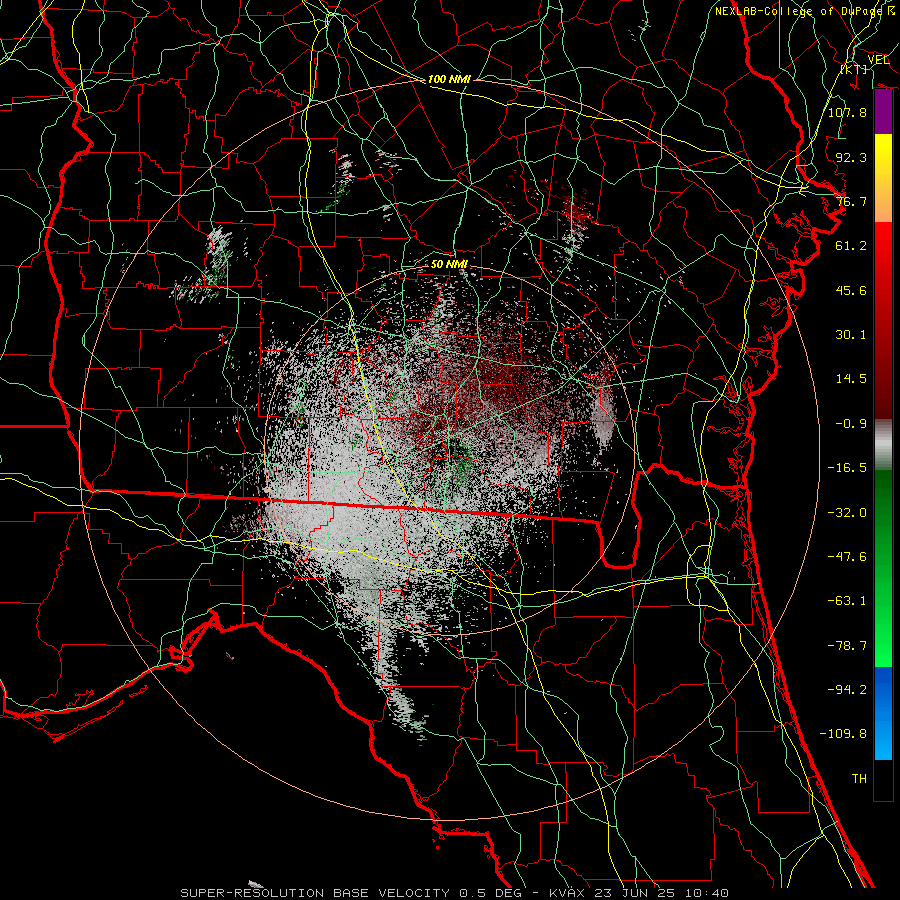The height and width of the screenshot is (900, 900).
Task: Click the -94.2 value on velocity scale
Action: pyautogui.click(x=847, y=690)
